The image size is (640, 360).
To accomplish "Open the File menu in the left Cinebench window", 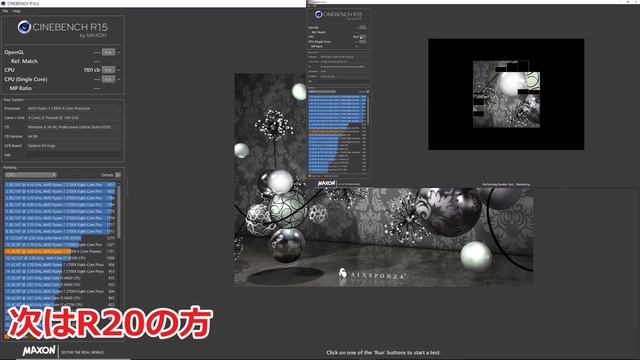I will click(x=5, y=11).
